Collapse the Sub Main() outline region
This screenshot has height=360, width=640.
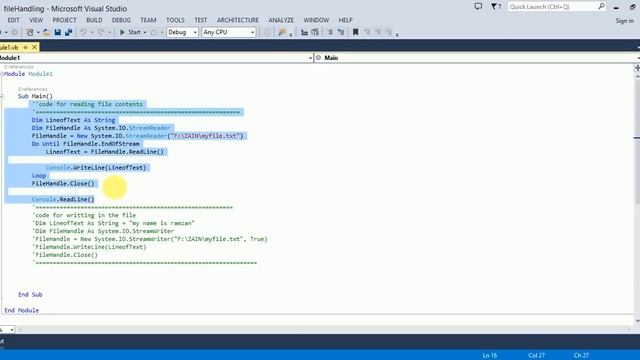click(x=2, y=96)
